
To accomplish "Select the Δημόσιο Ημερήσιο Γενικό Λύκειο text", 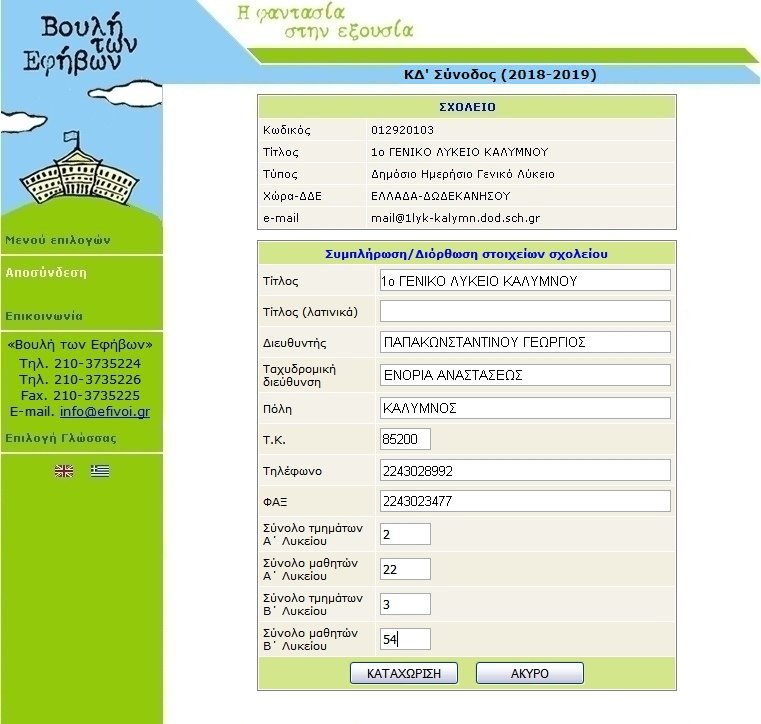I will point(463,174).
